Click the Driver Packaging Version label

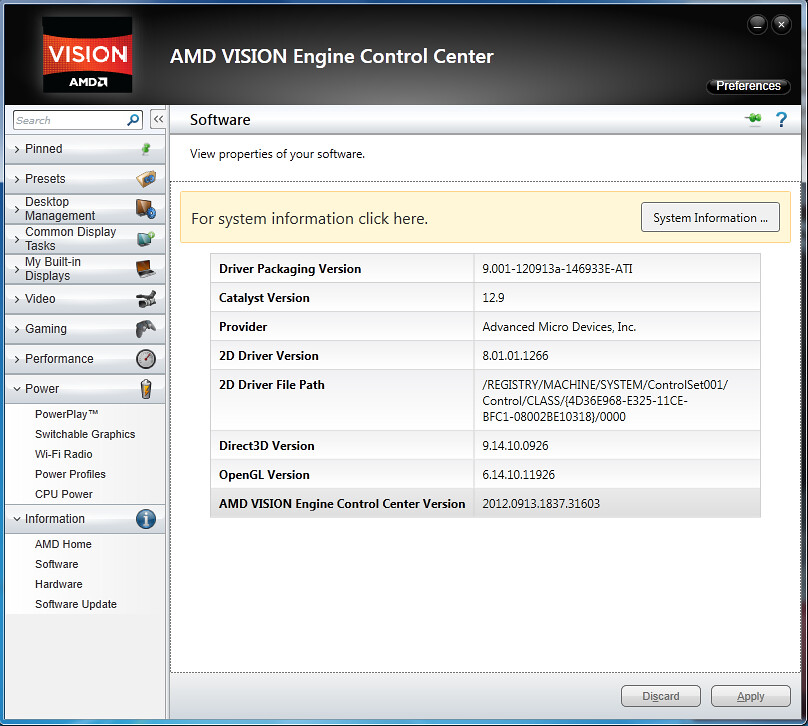(290, 269)
